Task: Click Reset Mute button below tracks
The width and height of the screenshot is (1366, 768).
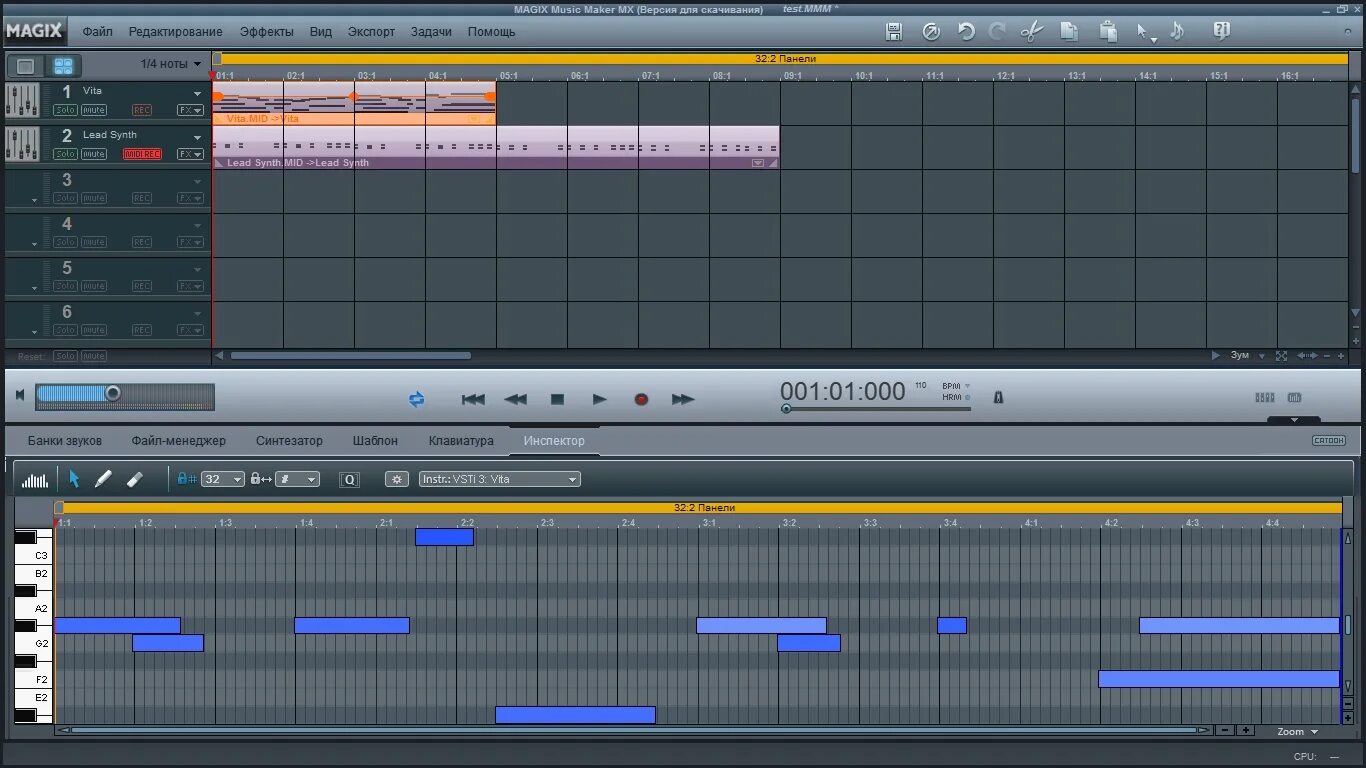Action: pyautogui.click(x=94, y=356)
